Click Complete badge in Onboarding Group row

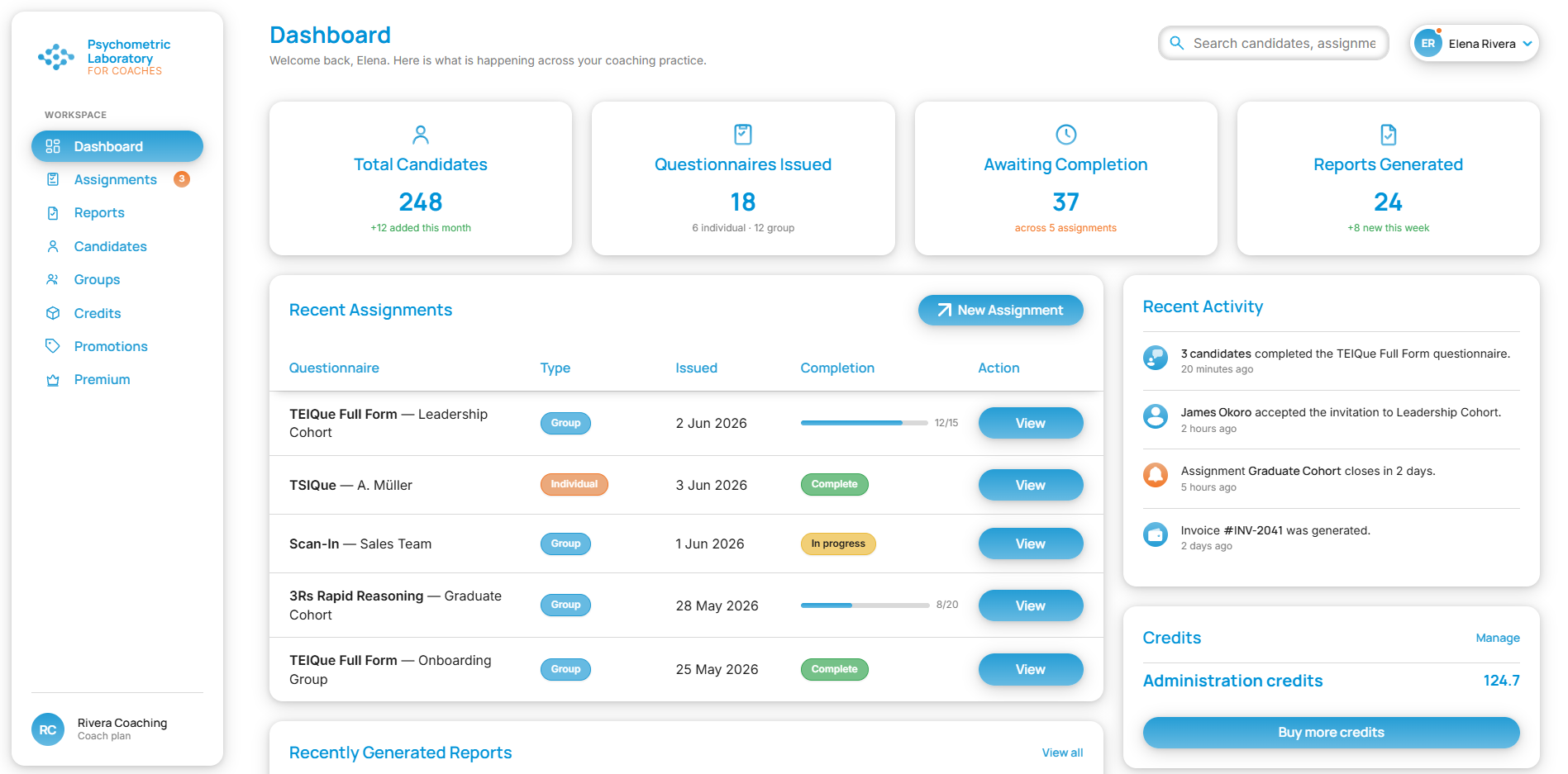[835, 669]
